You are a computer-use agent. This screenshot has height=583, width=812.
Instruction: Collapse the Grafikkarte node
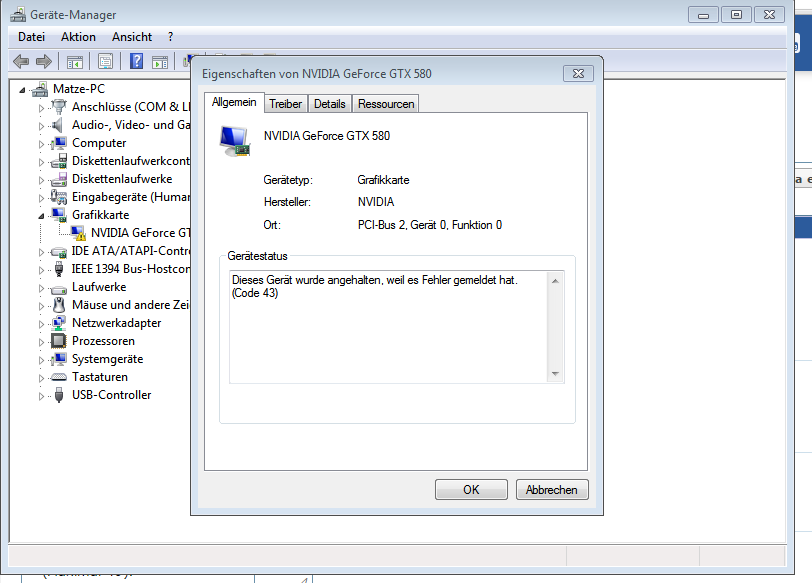tap(41, 216)
